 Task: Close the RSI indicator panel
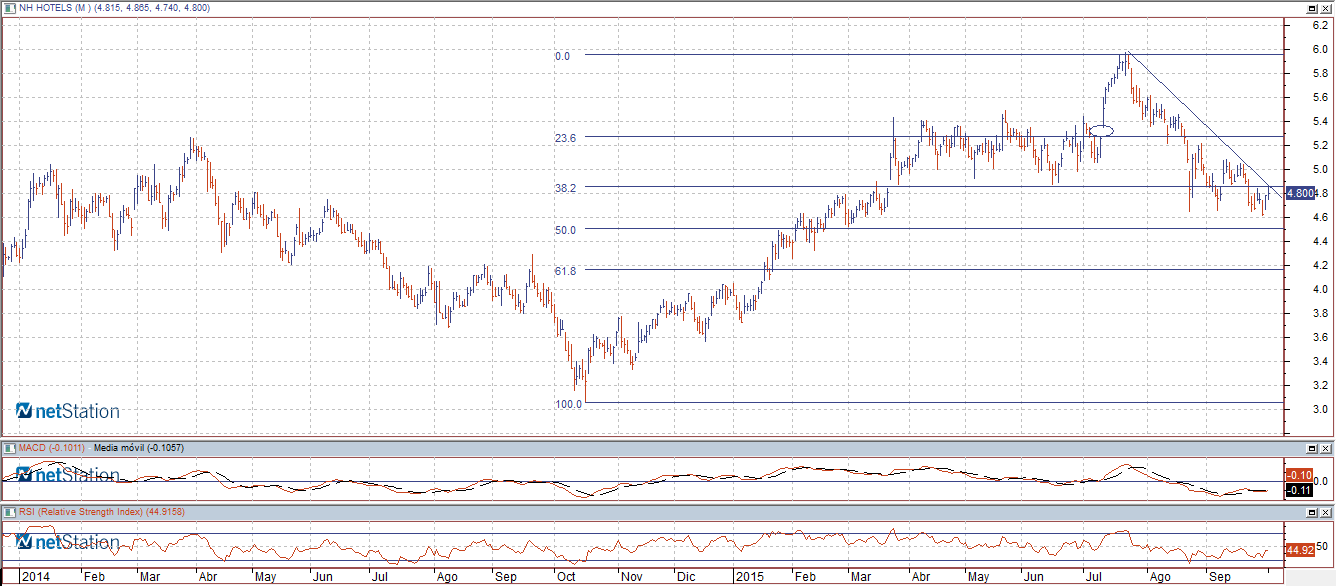[1326, 512]
